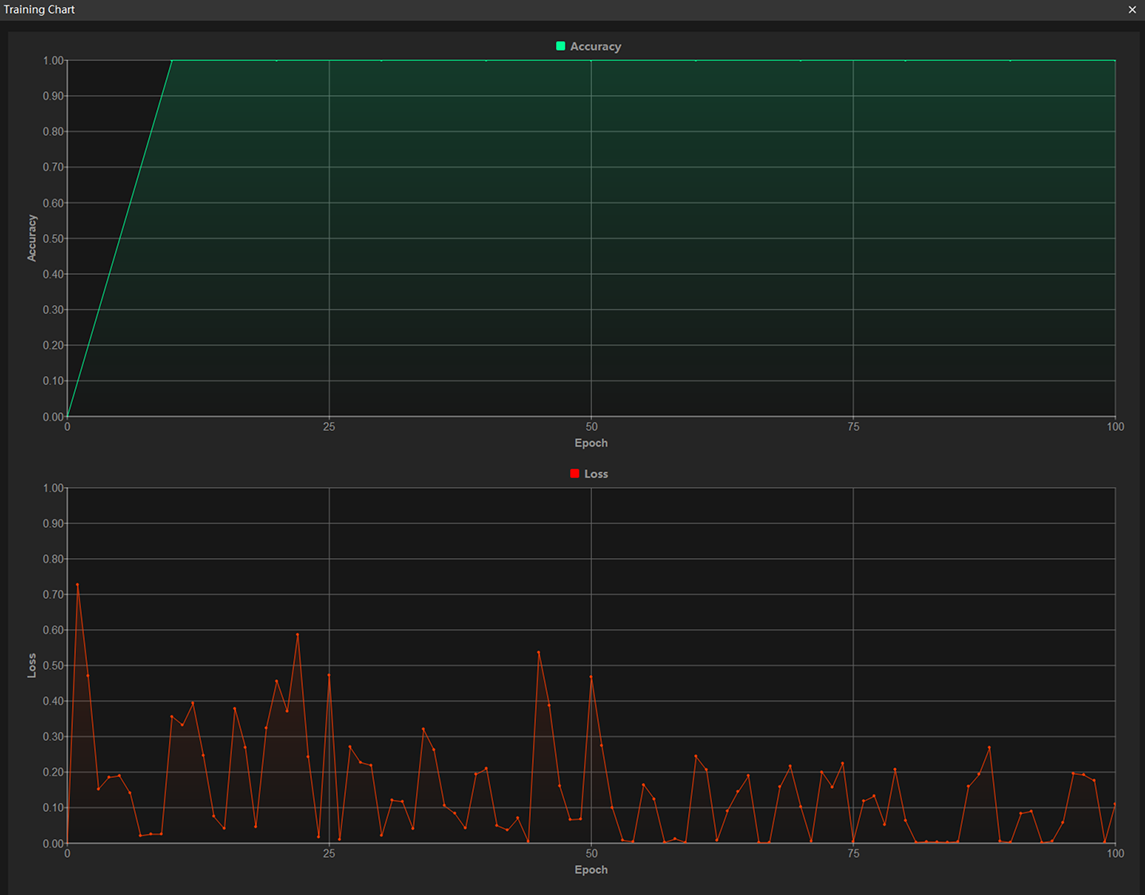Click the loss point at epoch 50 peak
1145x895 pixels.
(x=591, y=677)
